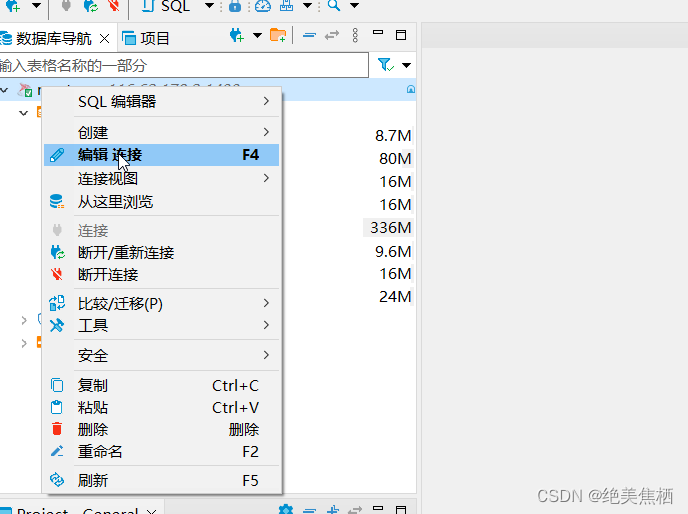Click the New Connection plug icon in top toolbar

(x=12, y=6)
